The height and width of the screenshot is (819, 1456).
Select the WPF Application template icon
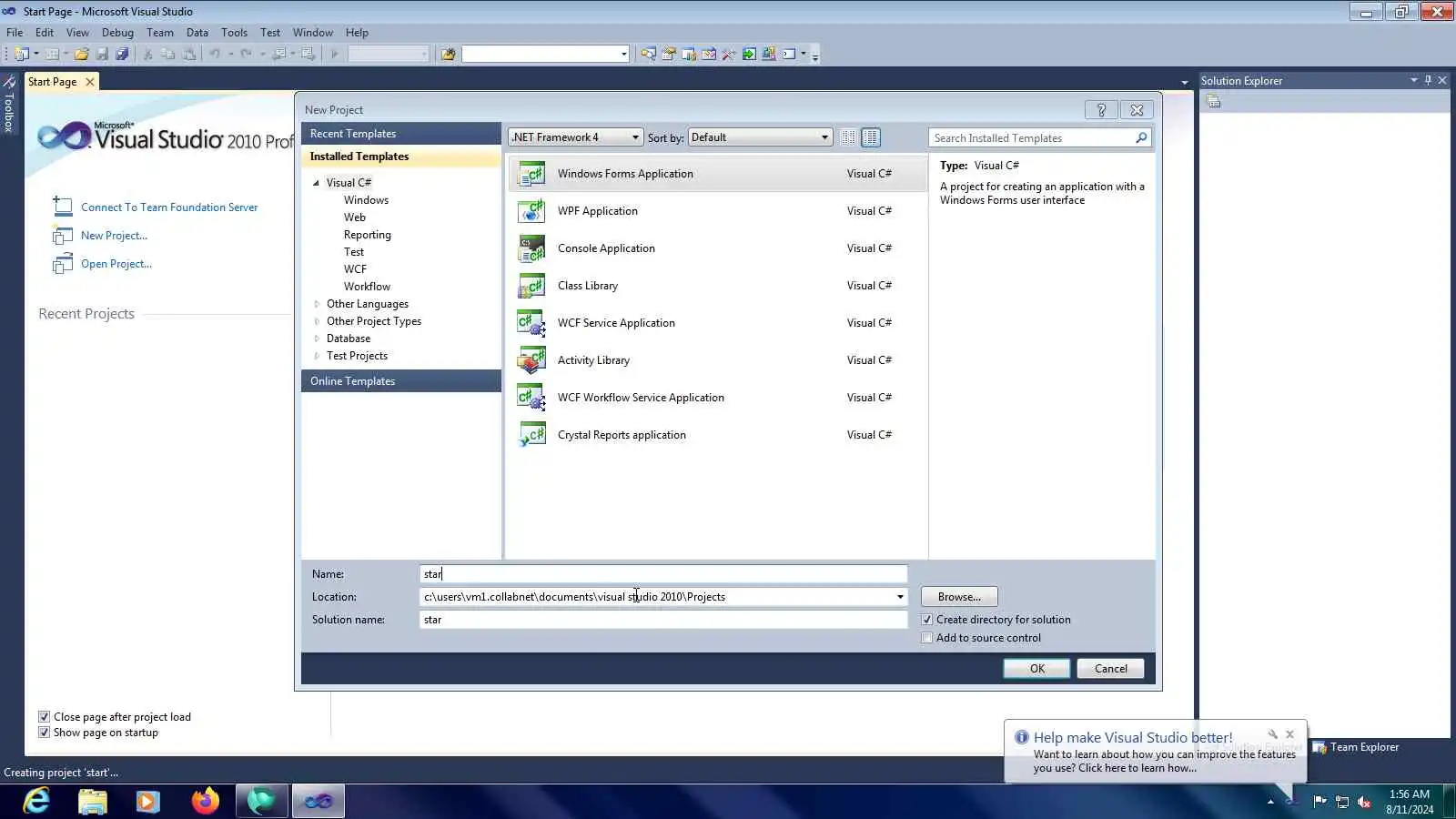pyautogui.click(x=531, y=211)
